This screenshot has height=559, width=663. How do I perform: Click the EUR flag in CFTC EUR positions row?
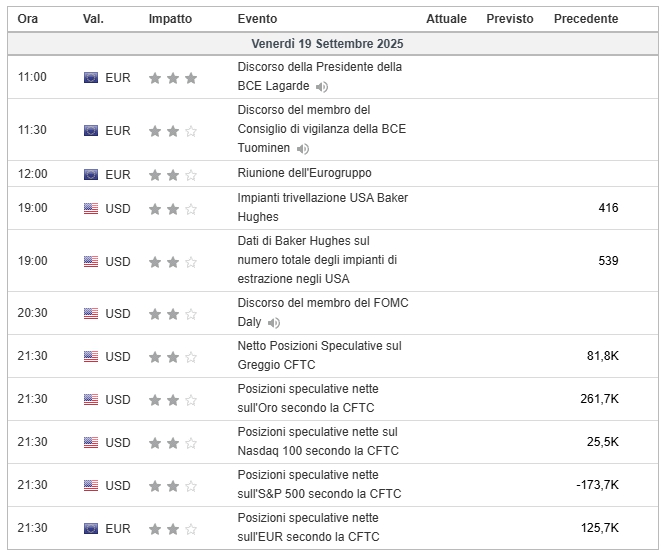pyautogui.click(x=91, y=528)
